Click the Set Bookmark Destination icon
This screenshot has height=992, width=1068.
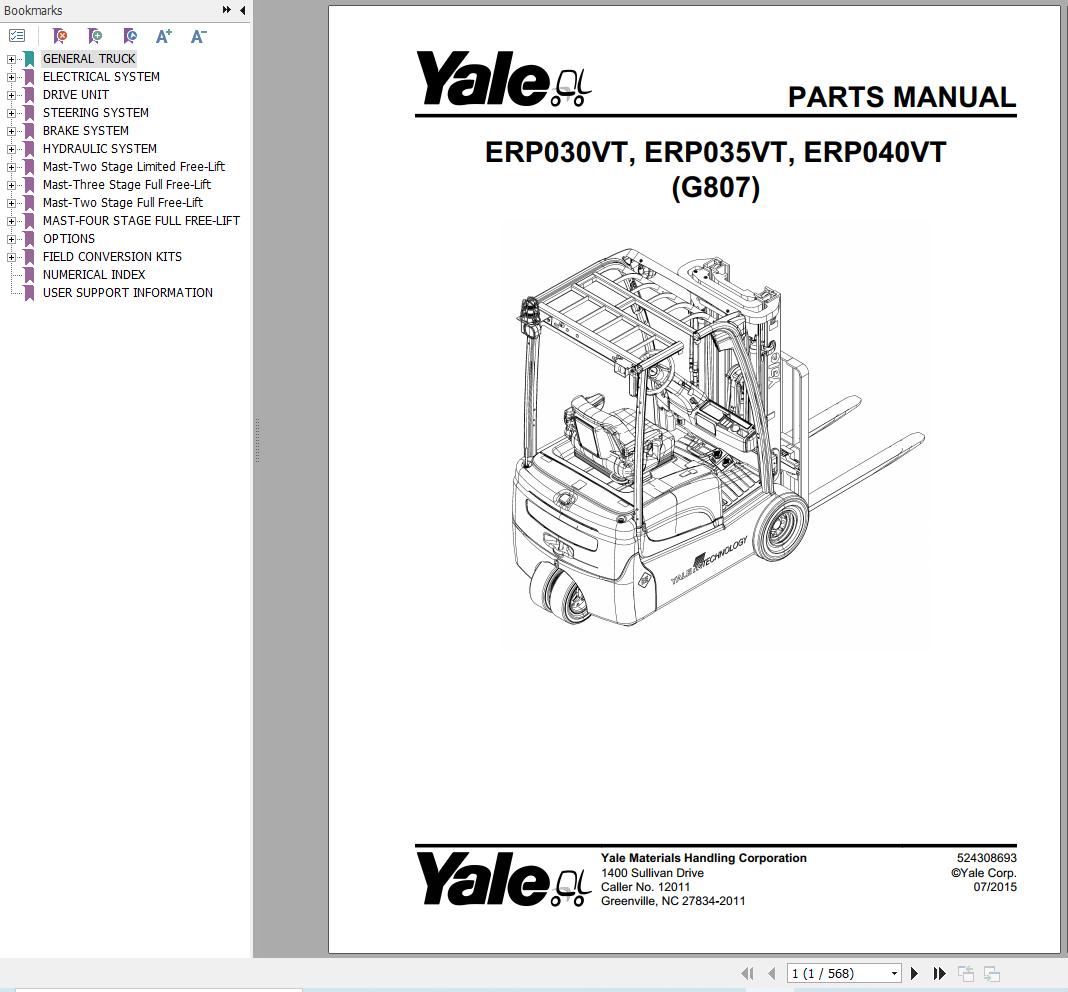[x=129, y=35]
